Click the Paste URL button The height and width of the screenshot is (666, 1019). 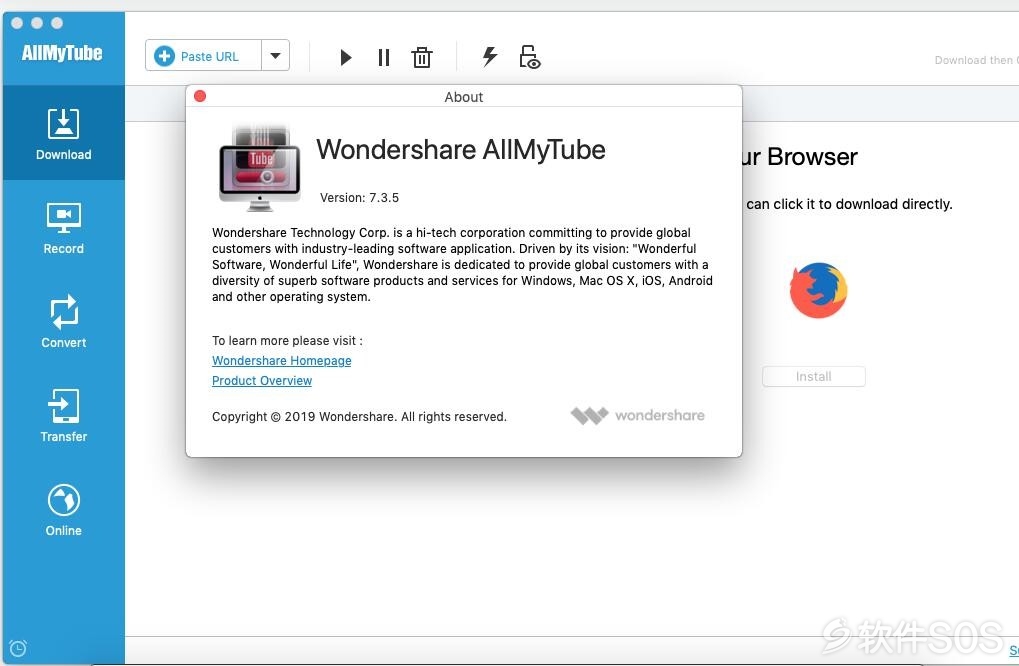(203, 56)
